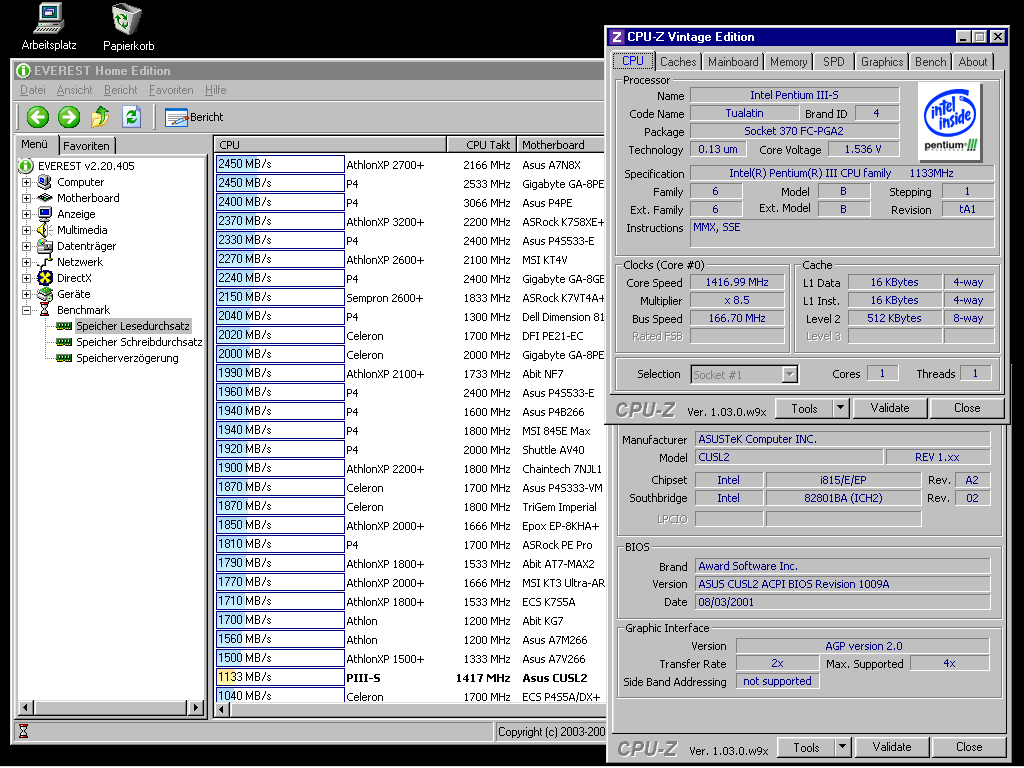Expand the Computer tree node
Viewport: 1024px width, 768px height.
(x=27, y=182)
